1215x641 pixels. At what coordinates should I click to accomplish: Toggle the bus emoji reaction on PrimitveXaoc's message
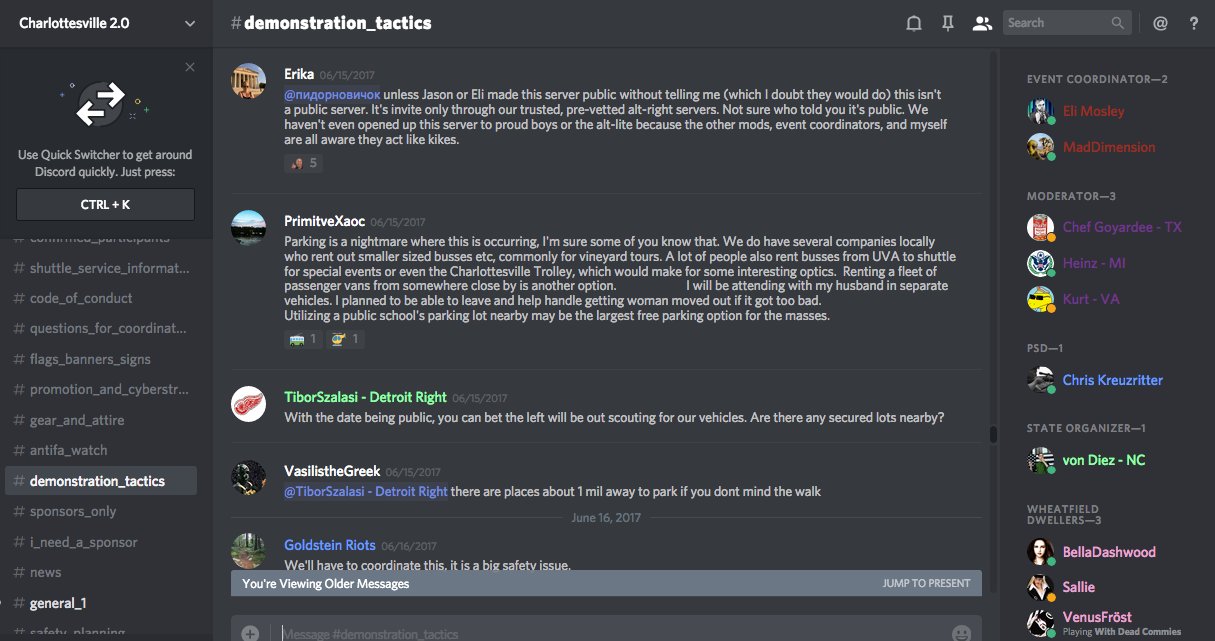pos(302,339)
